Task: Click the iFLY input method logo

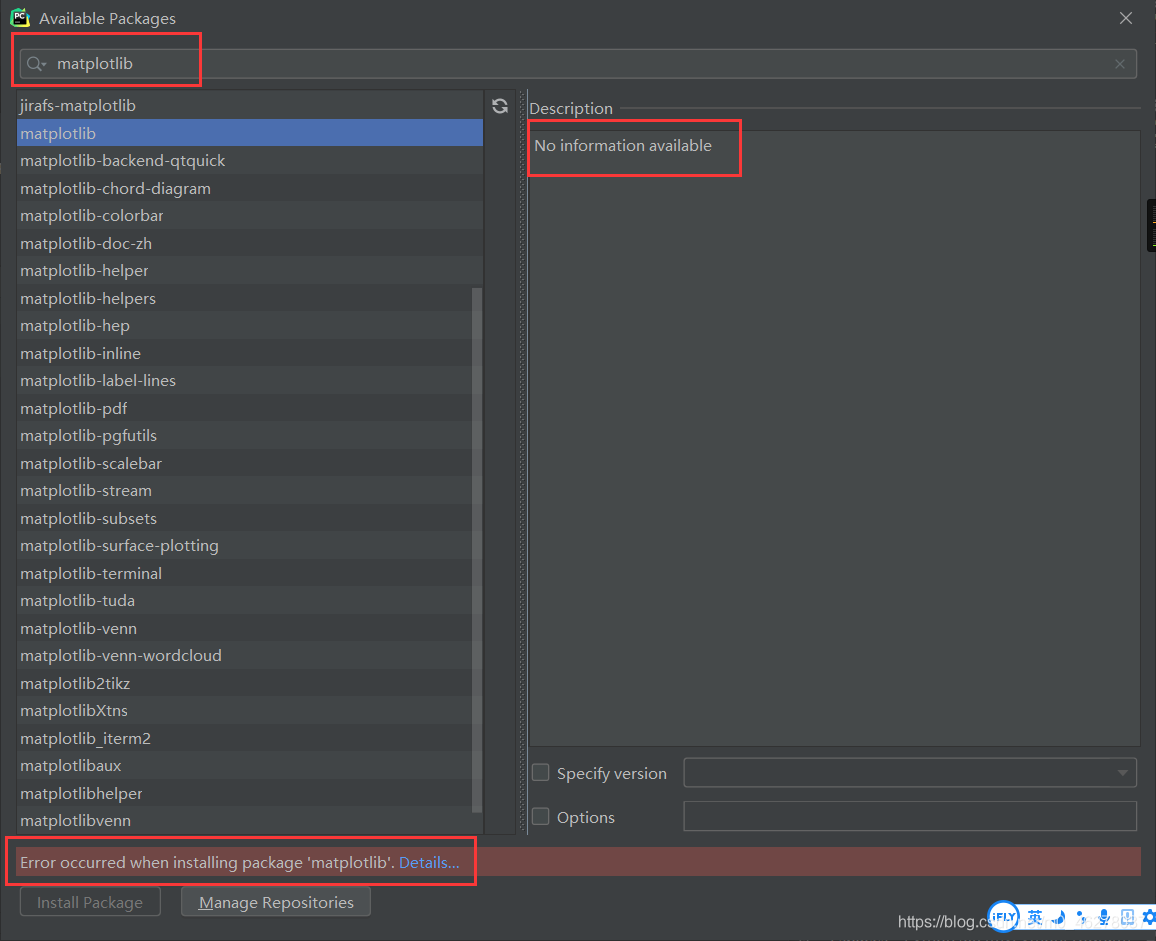Action: 1003,916
